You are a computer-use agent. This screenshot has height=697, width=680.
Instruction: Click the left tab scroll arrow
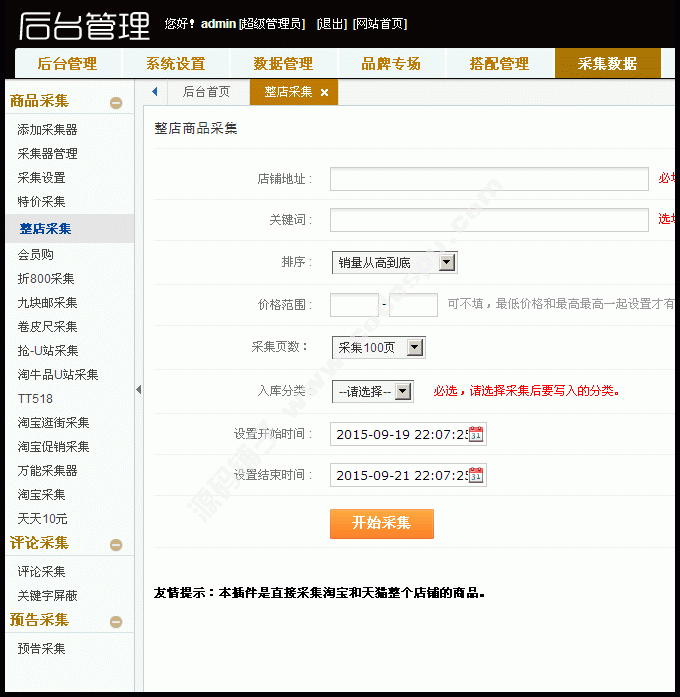(155, 92)
